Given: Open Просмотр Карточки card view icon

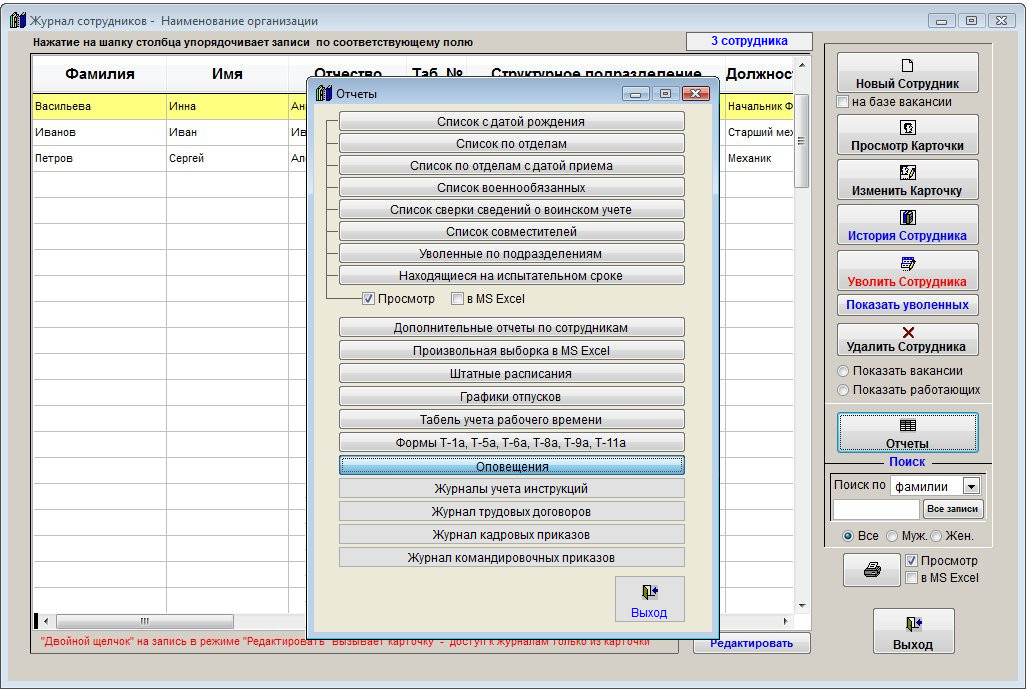Looking at the screenshot, I should point(907,128).
